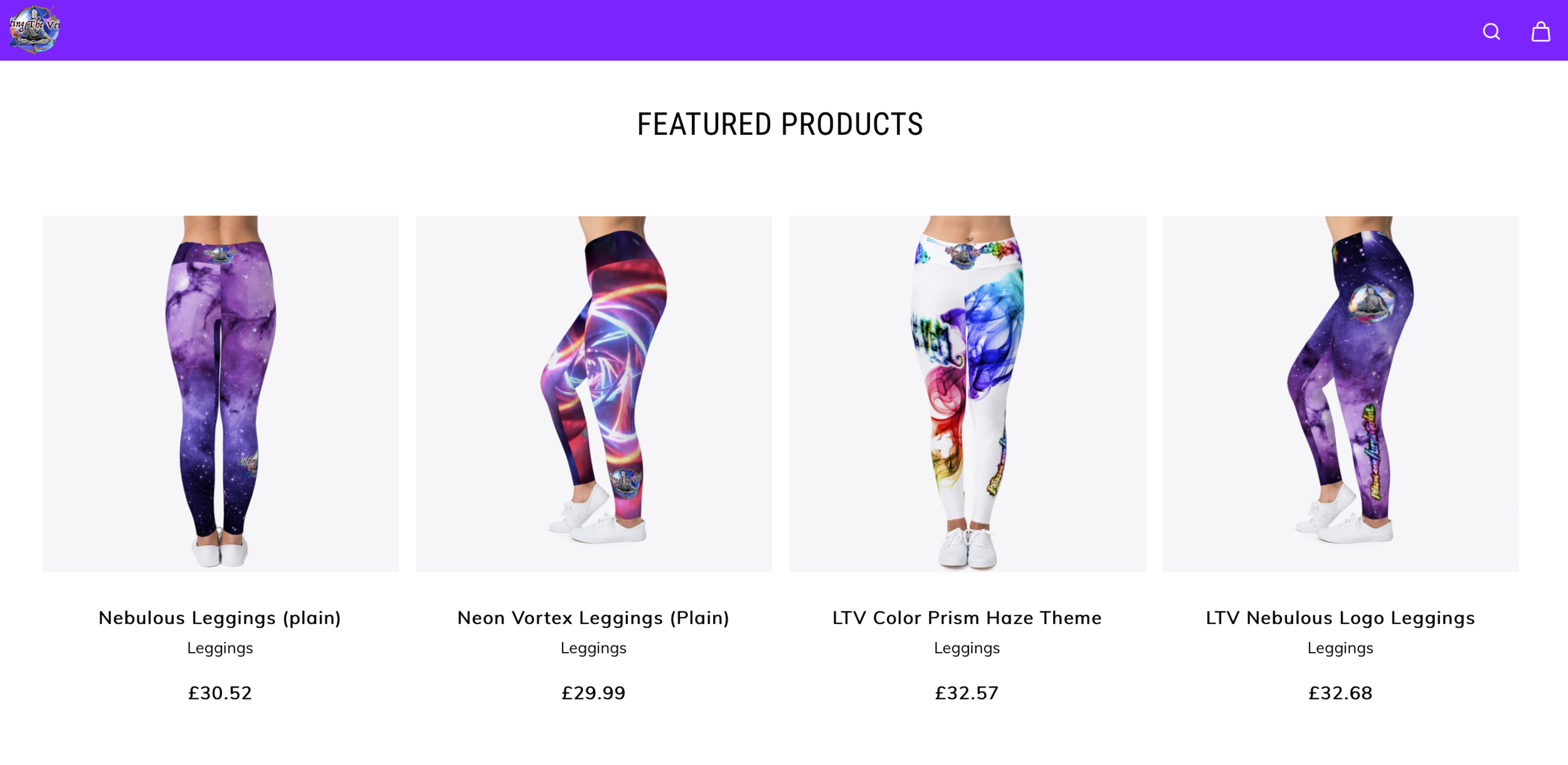This screenshot has height=765, width=1568.
Task: Click Leggings subtitle under Nebulous Logo Leggings
Action: [1340, 648]
